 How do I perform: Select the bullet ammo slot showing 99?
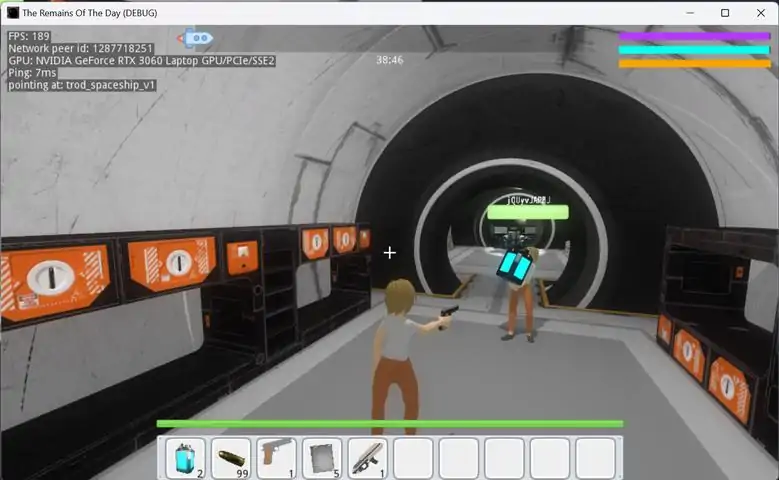tap(231, 458)
